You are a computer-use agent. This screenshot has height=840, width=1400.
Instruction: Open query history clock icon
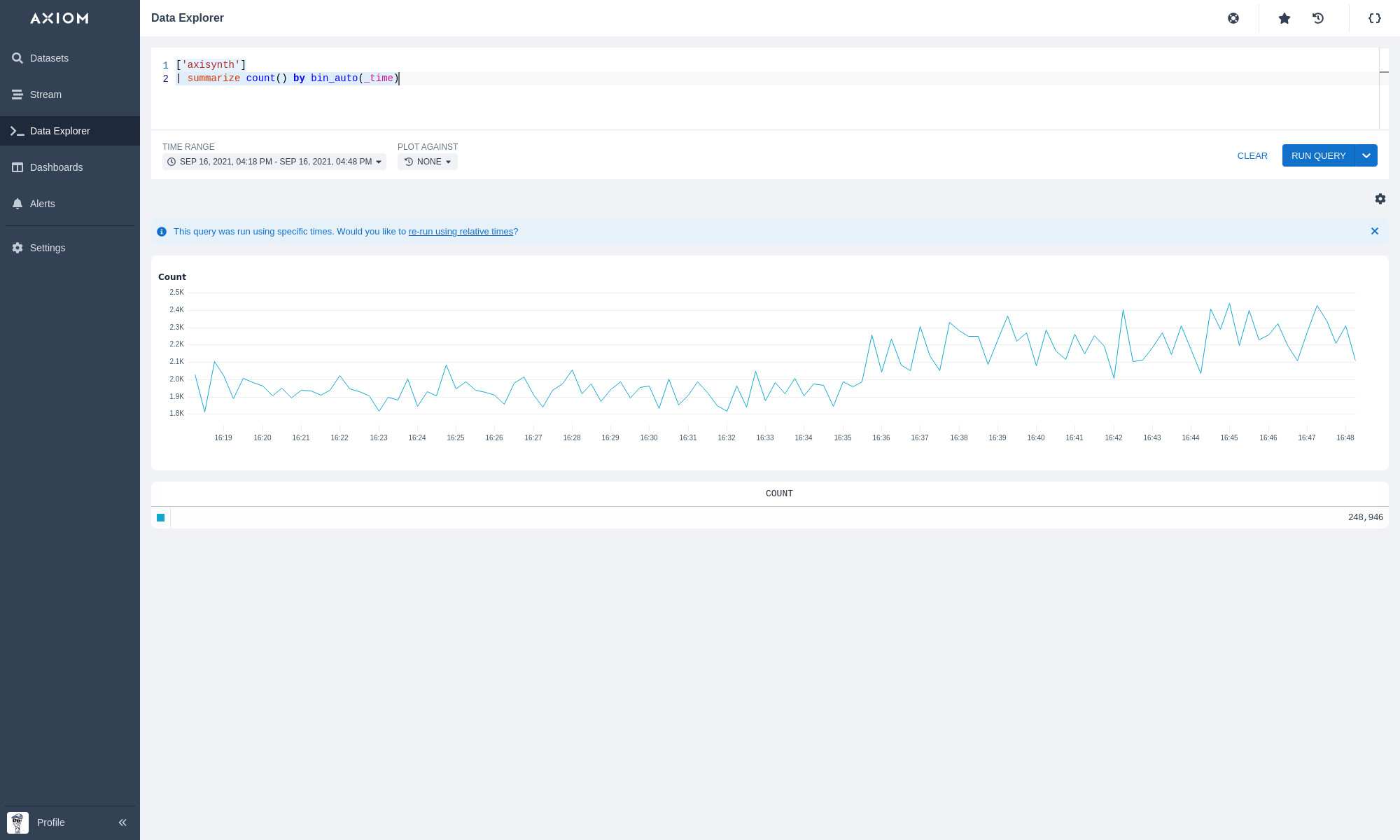pos(1318,18)
